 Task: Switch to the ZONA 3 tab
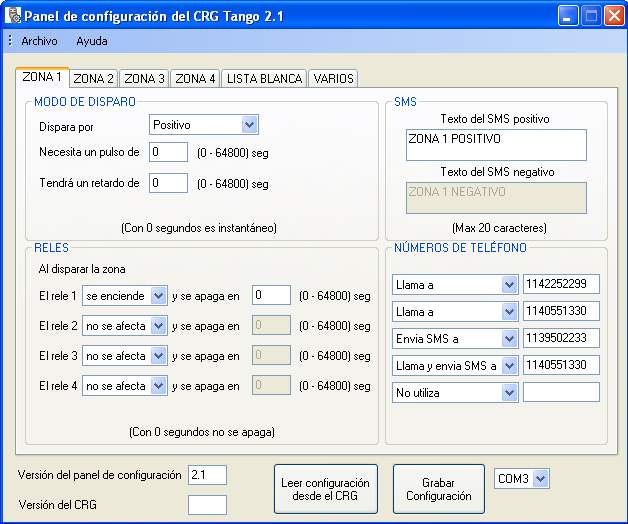[144, 79]
